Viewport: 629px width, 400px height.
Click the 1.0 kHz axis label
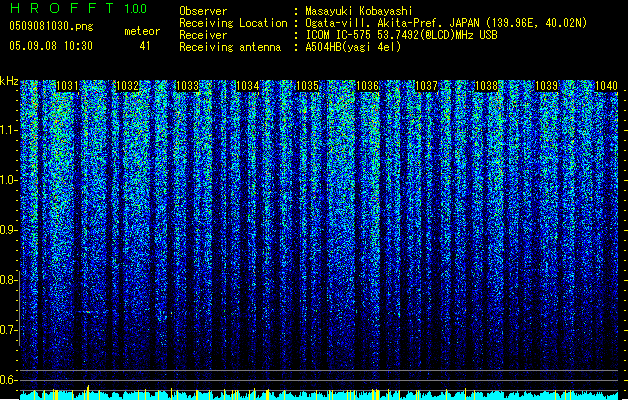click(x=9, y=180)
